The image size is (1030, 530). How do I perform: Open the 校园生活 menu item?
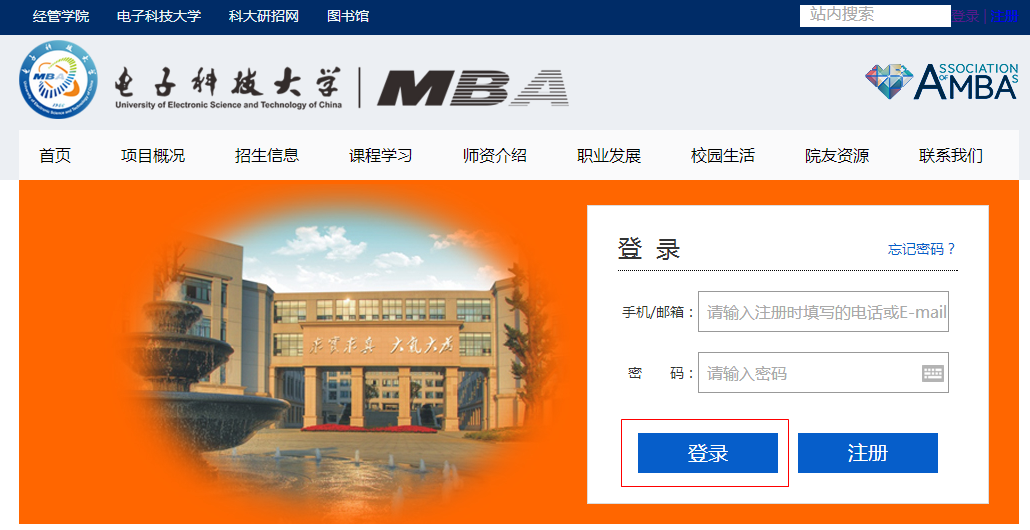[x=723, y=156]
